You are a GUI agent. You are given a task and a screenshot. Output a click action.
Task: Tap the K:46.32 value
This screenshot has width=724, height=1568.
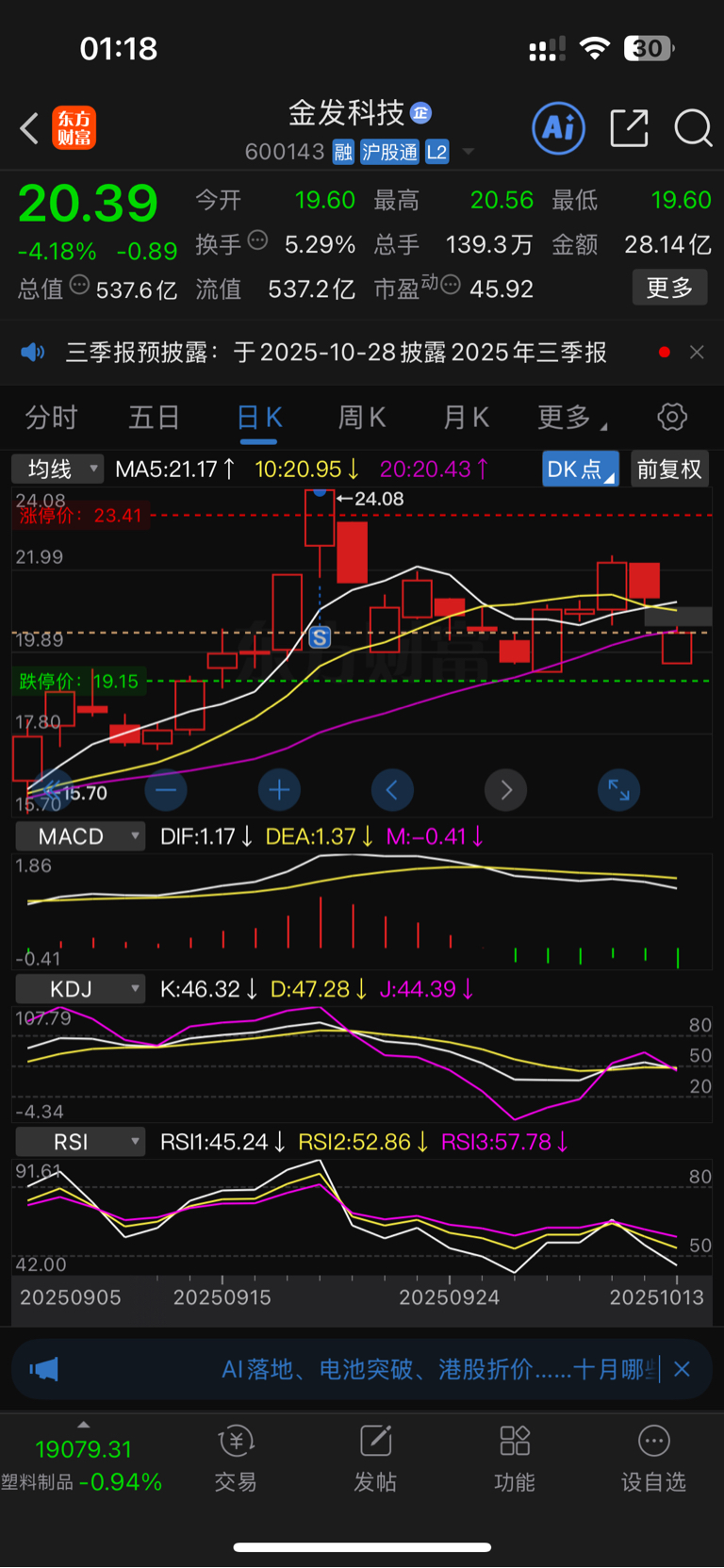[x=209, y=989]
